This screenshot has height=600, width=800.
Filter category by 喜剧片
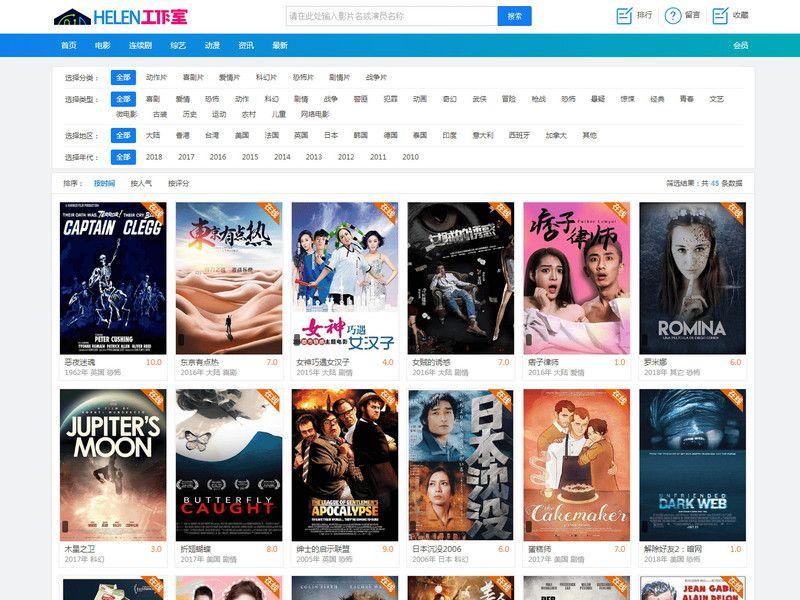pyautogui.click(x=193, y=78)
